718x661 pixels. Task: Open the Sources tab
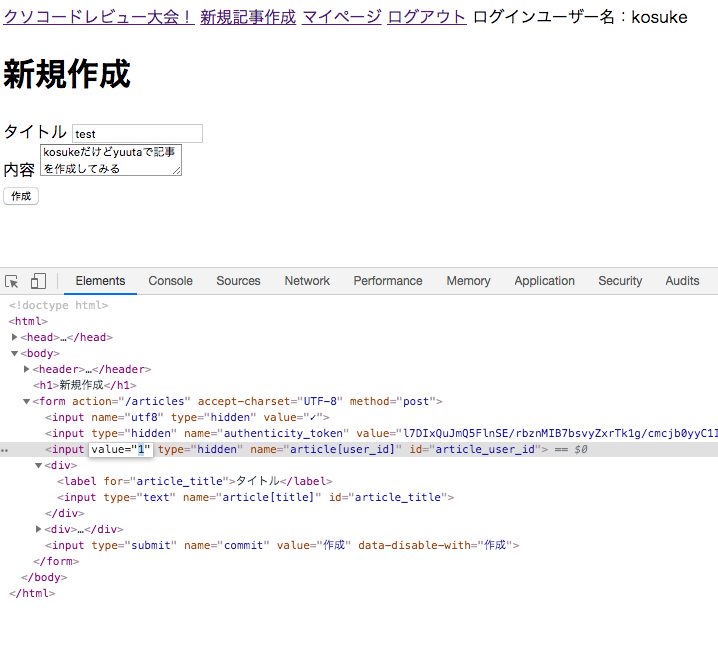click(x=238, y=281)
